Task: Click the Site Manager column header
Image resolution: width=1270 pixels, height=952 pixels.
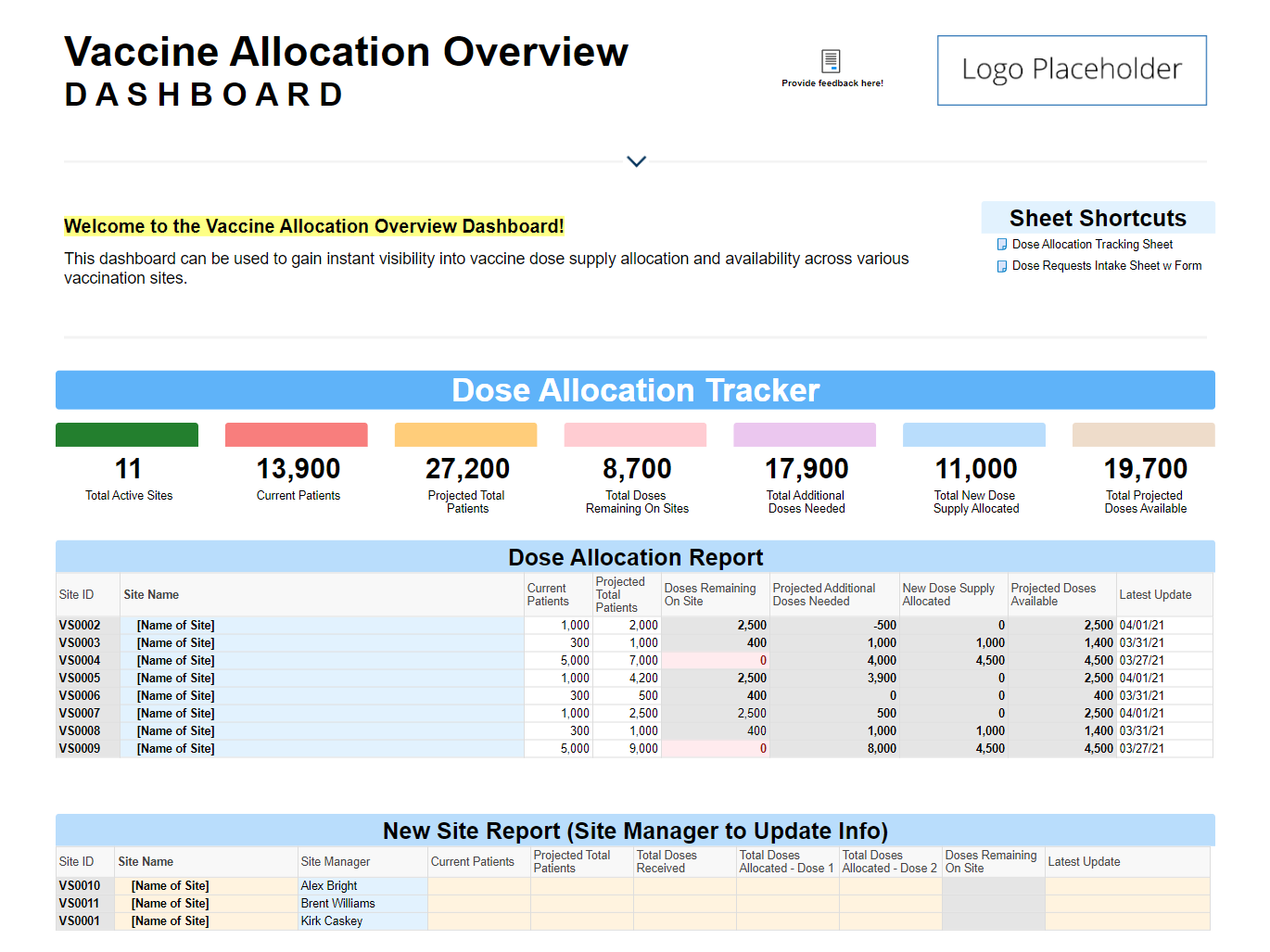Action: point(336,862)
